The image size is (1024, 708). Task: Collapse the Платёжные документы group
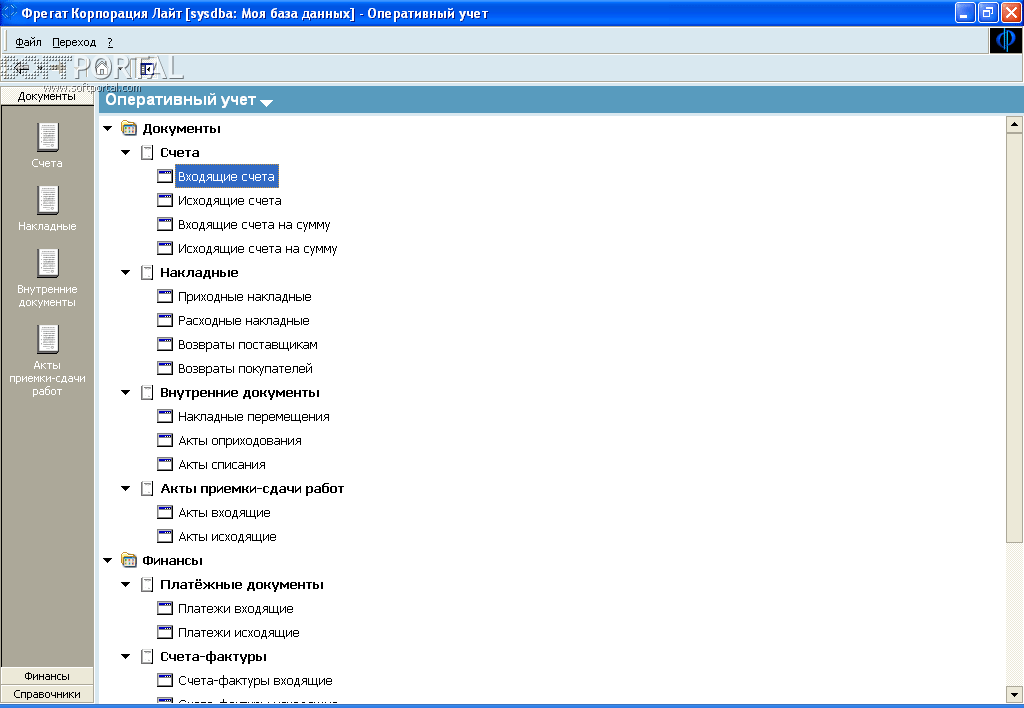125,585
